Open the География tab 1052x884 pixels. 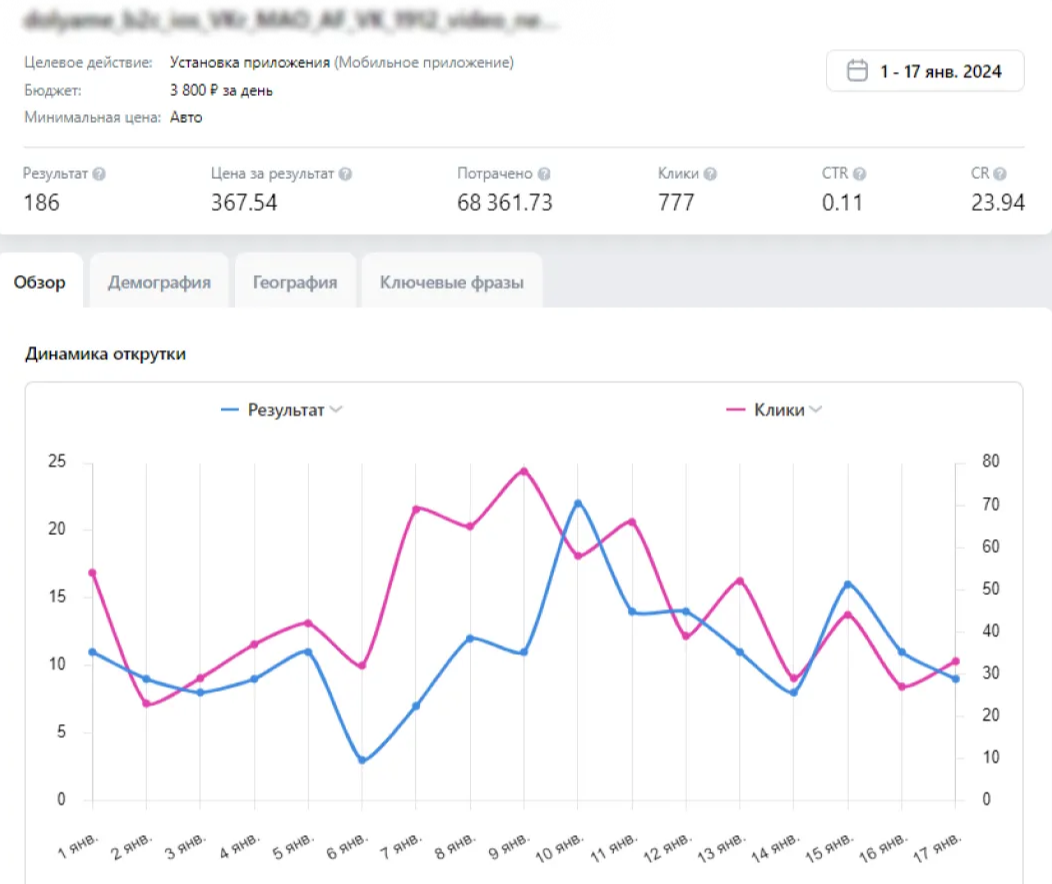[295, 282]
